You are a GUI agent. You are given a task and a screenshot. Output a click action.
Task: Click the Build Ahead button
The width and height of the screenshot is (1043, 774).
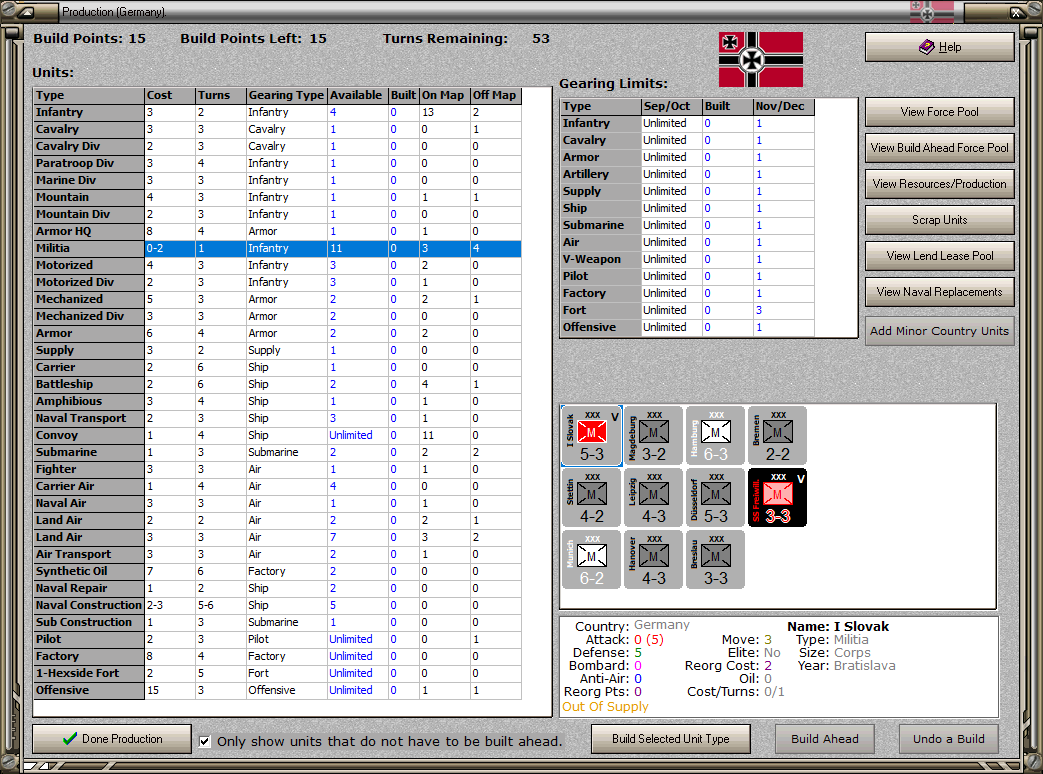click(x=824, y=739)
